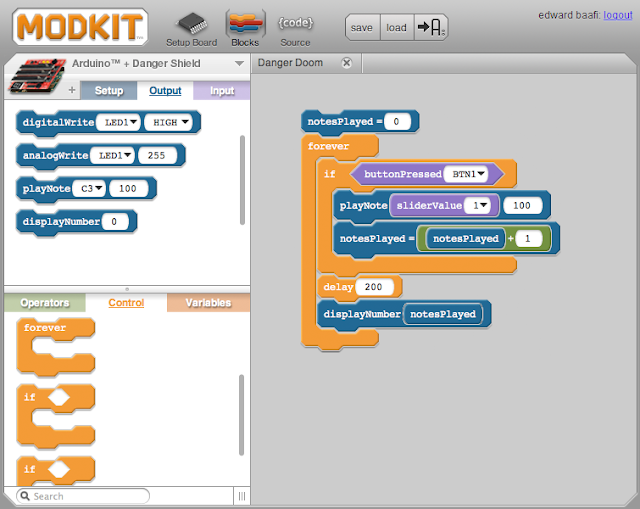This screenshot has width=640, height=509.
Task: Open the Control tab
Action: click(126, 302)
